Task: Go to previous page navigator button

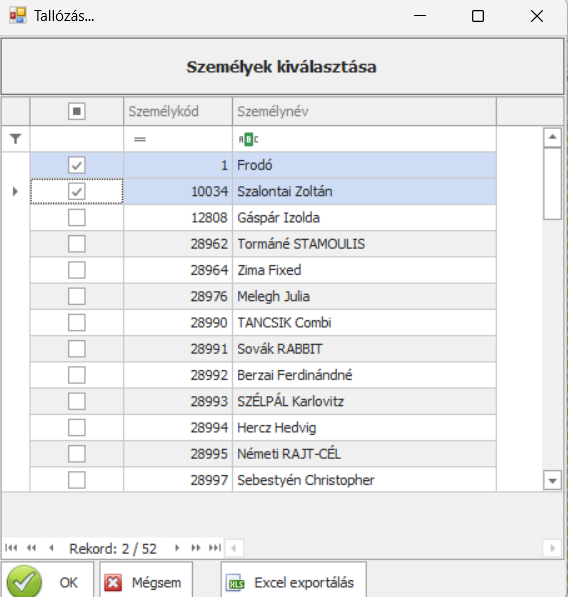Action: [x=32, y=548]
